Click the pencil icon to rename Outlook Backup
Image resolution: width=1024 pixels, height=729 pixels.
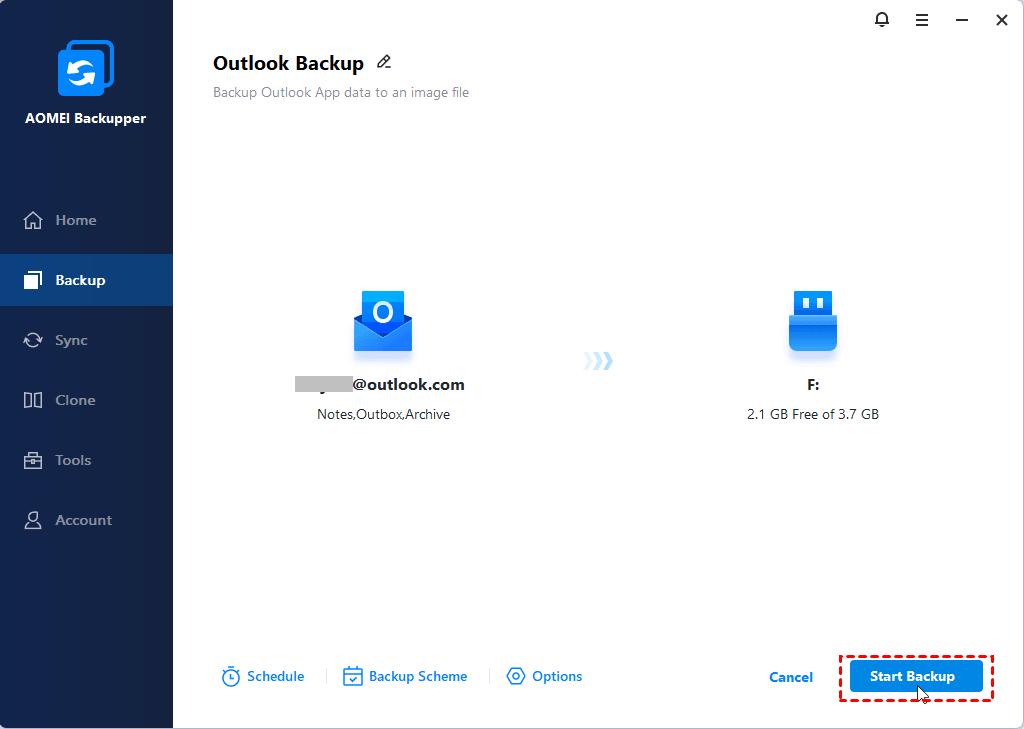[383, 62]
